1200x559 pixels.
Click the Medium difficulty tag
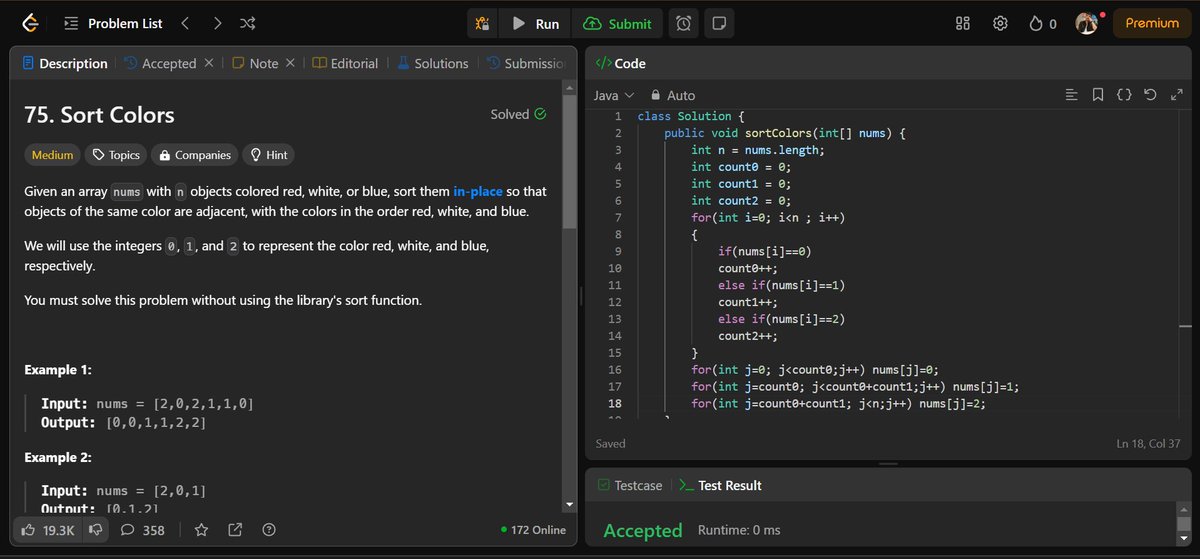click(x=53, y=155)
